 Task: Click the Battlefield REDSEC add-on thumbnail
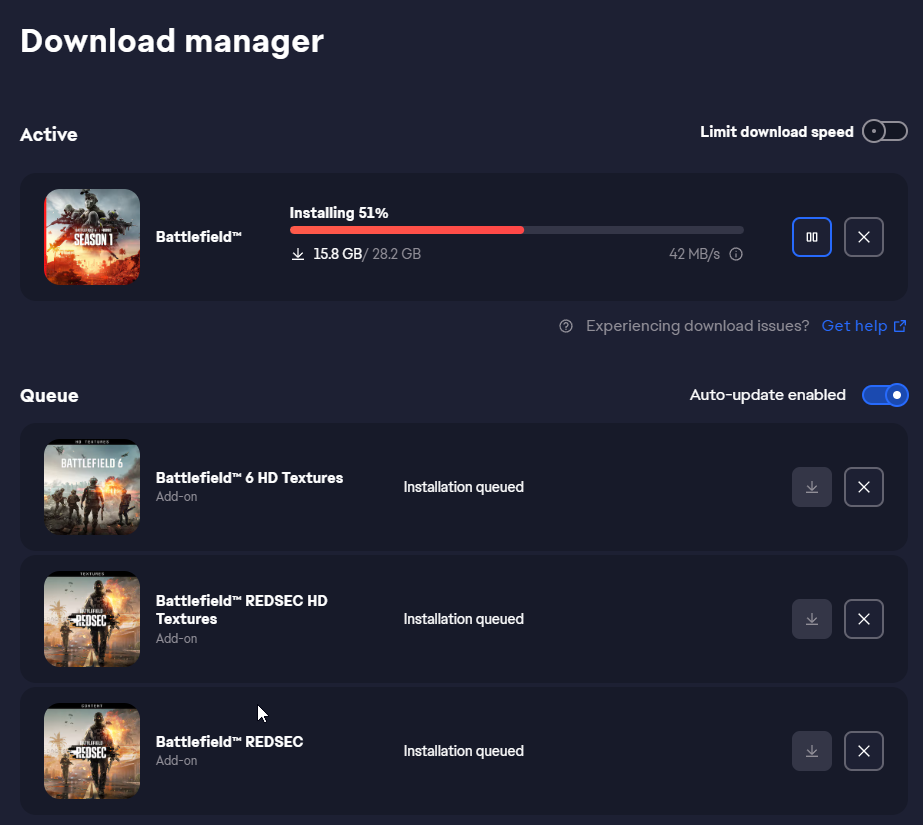(92, 751)
